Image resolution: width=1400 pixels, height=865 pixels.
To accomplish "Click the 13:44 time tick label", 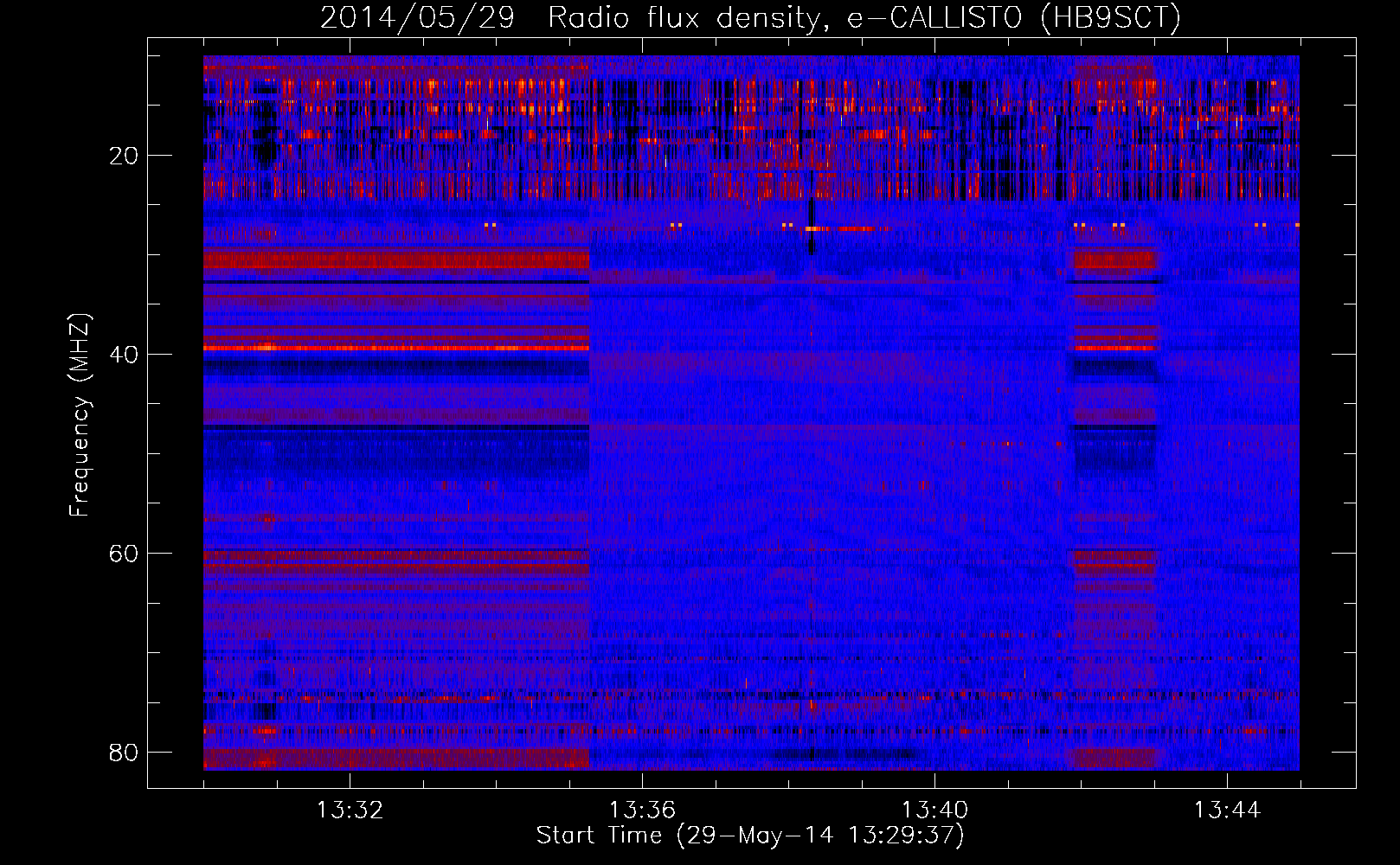I will (1227, 811).
